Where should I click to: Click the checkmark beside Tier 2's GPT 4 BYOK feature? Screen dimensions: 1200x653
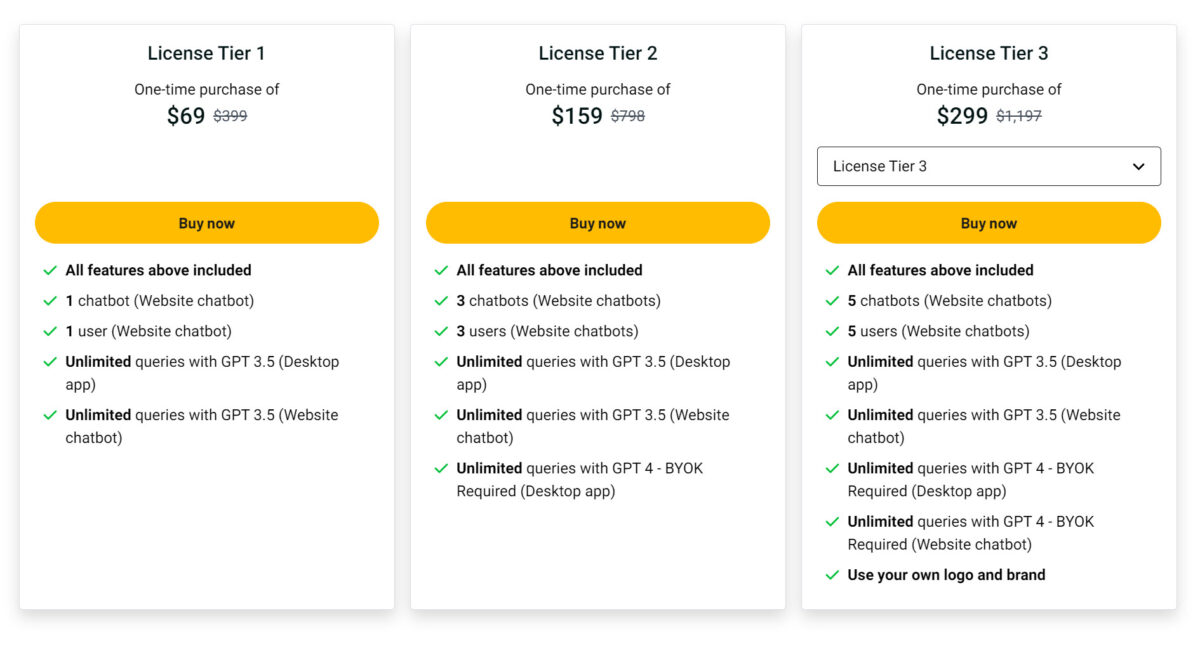tap(439, 468)
